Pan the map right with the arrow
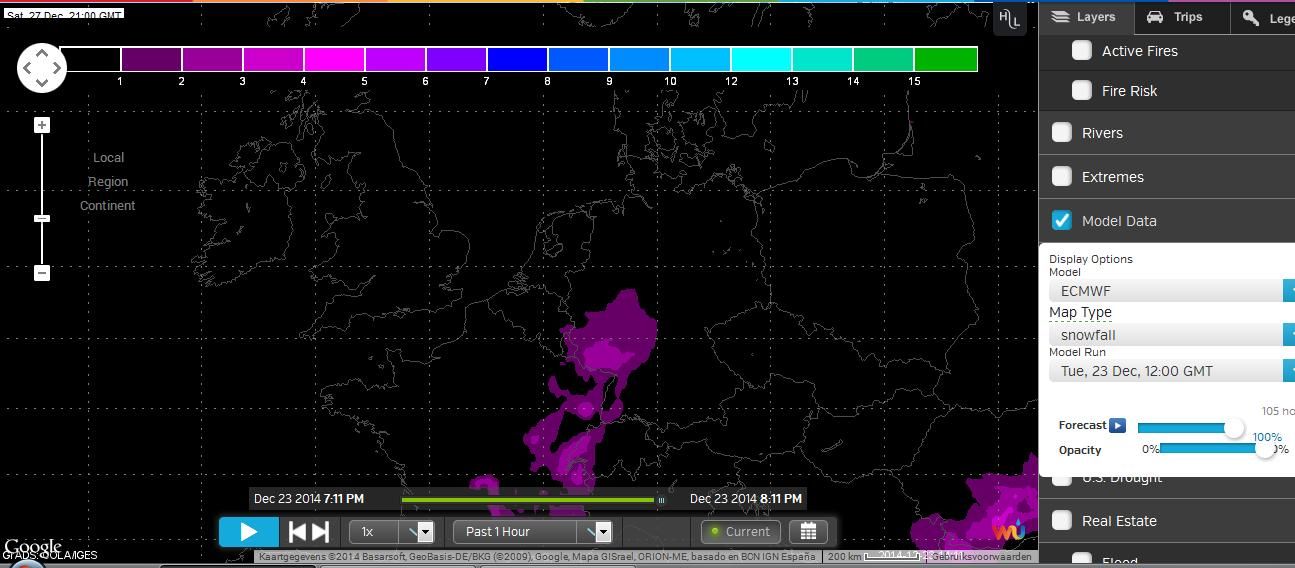The image size is (1295, 568). coord(58,68)
